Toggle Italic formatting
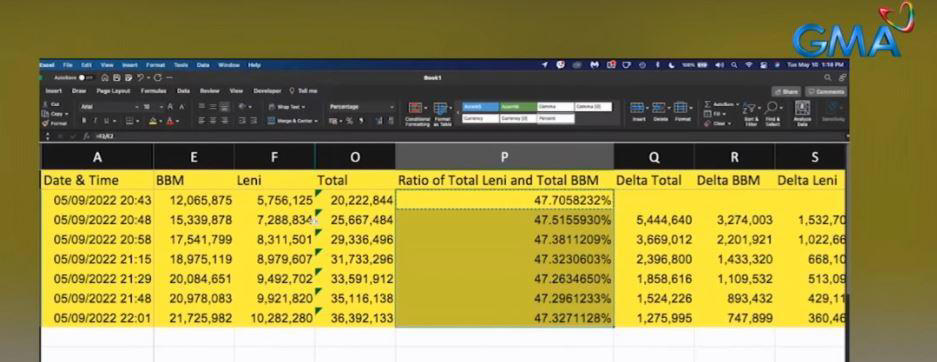The image size is (937, 362). coord(95,121)
